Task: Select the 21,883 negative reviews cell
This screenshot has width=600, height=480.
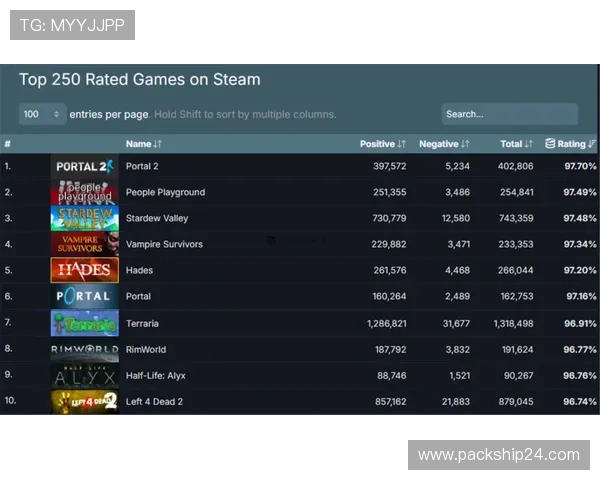Action: [x=456, y=402]
